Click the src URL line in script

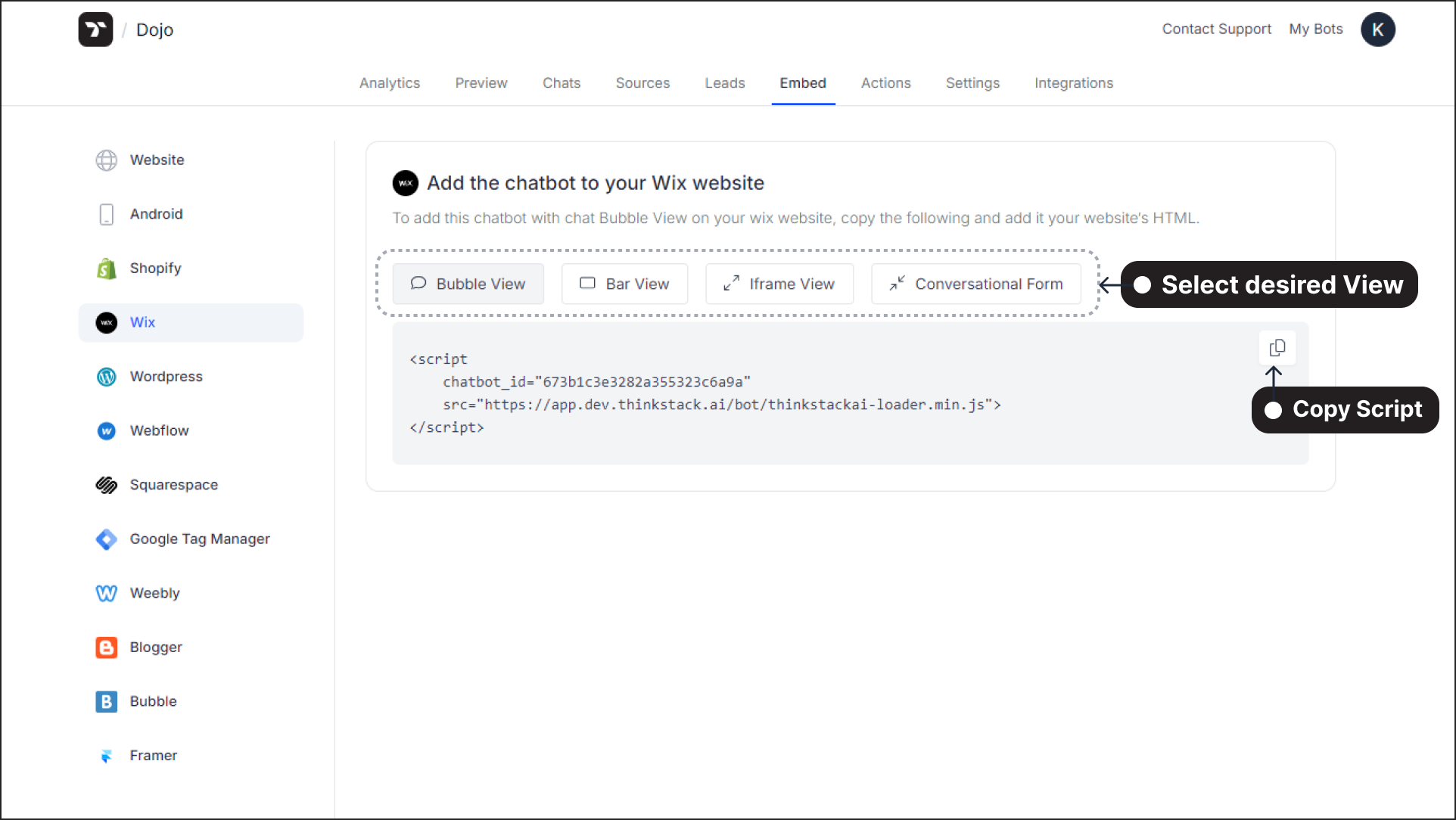(722, 405)
